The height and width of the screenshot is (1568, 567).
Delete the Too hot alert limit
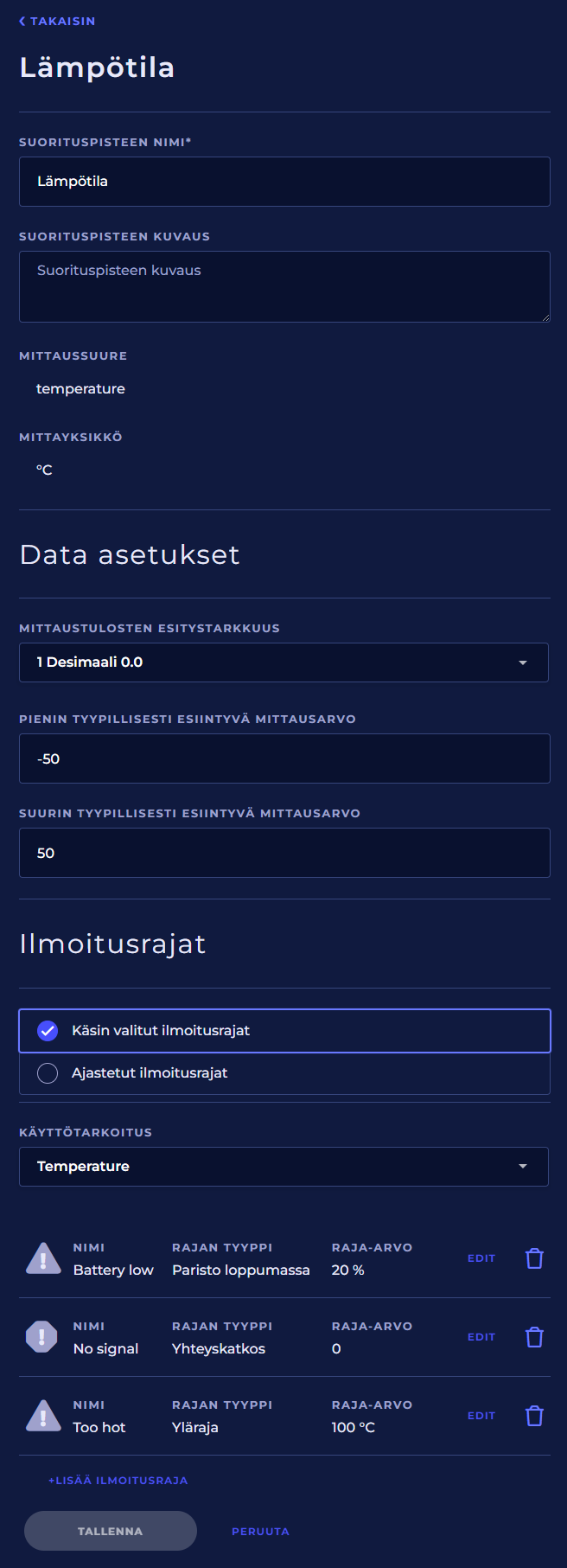point(534,1416)
